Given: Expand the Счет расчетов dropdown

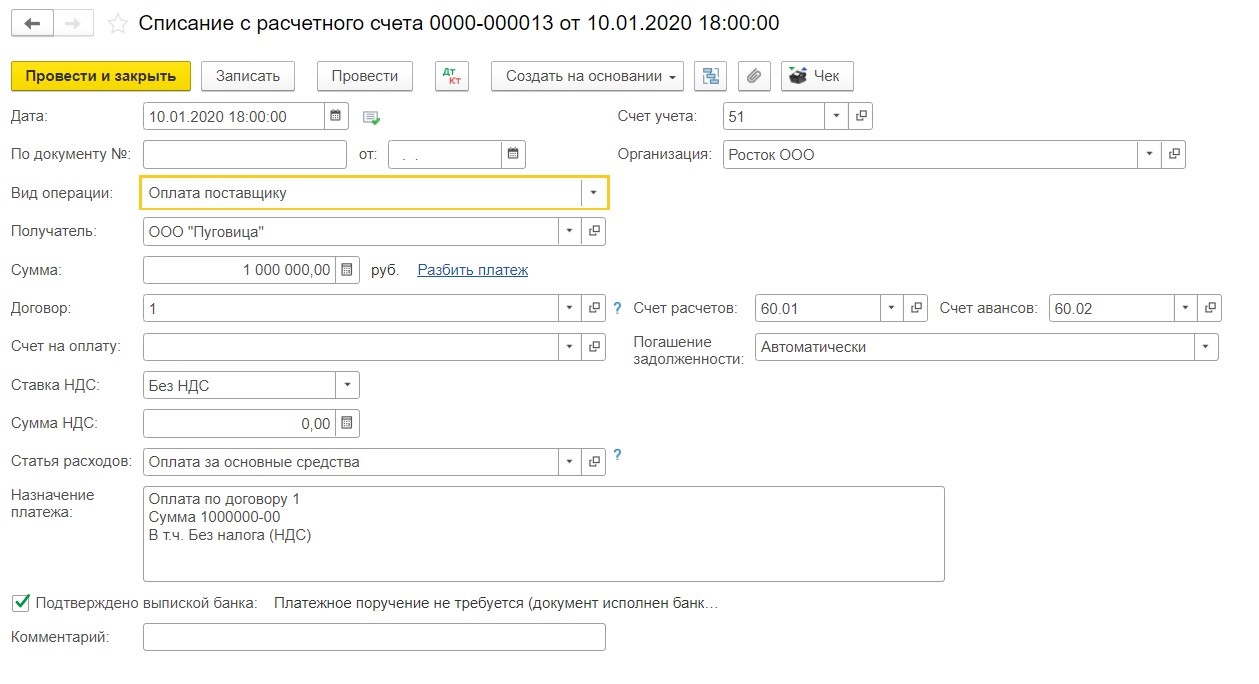Looking at the screenshot, I should point(893,308).
